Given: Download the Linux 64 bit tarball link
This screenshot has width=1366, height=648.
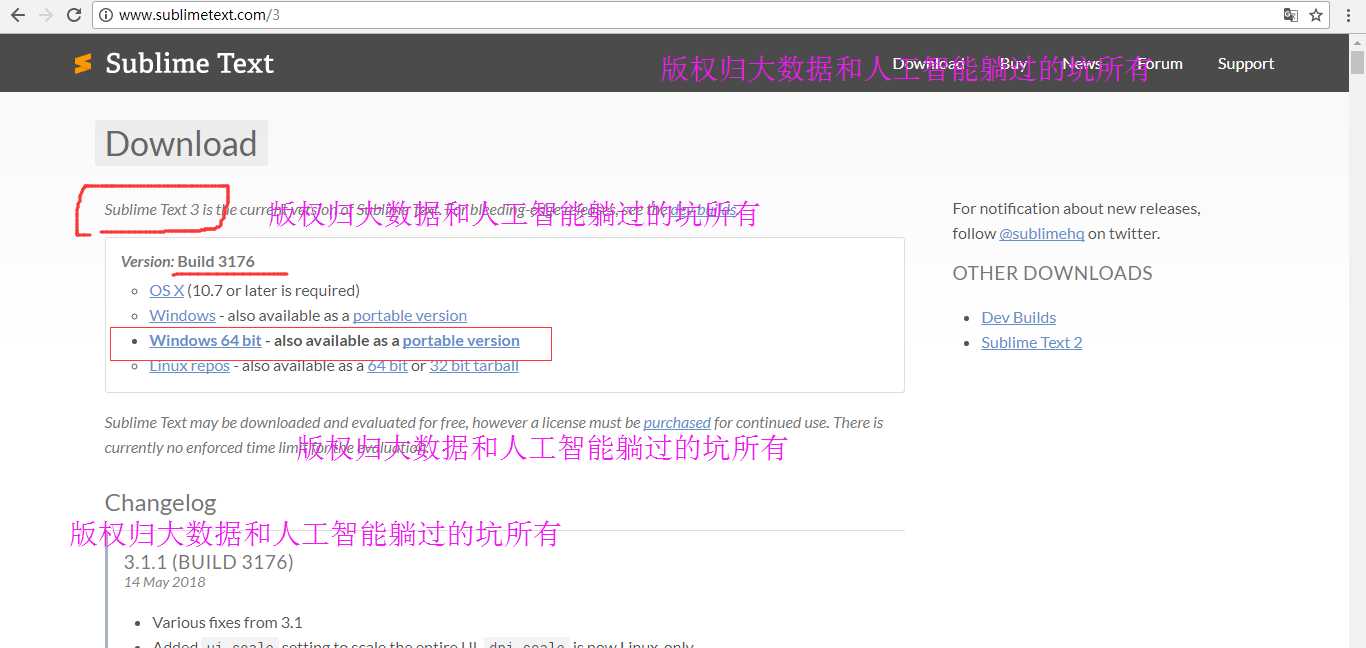Looking at the screenshot, I should click(x=387, y=365).
